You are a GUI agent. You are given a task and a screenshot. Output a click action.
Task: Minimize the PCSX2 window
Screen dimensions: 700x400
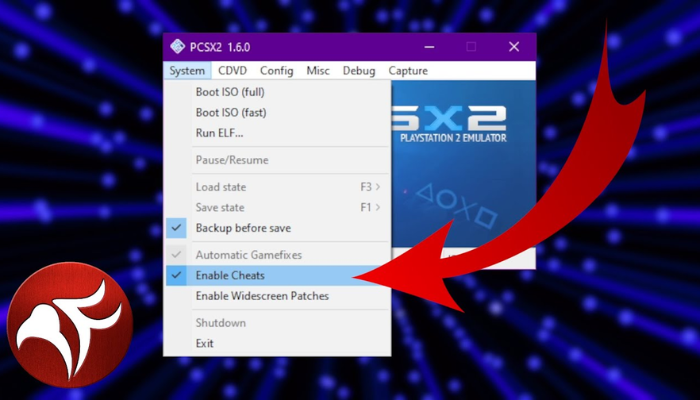coord(429,46)
